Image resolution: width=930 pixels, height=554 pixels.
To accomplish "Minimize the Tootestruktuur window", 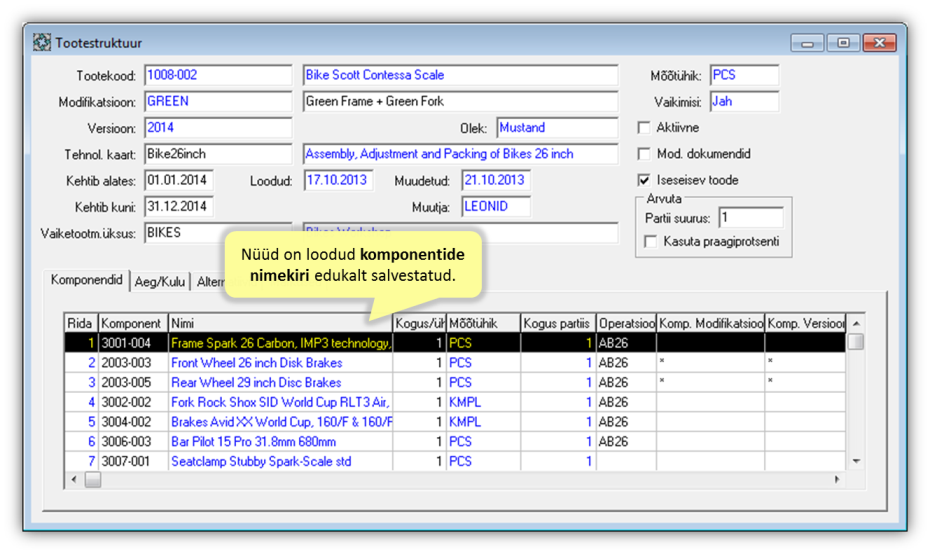I will click(x=806, y=43).
